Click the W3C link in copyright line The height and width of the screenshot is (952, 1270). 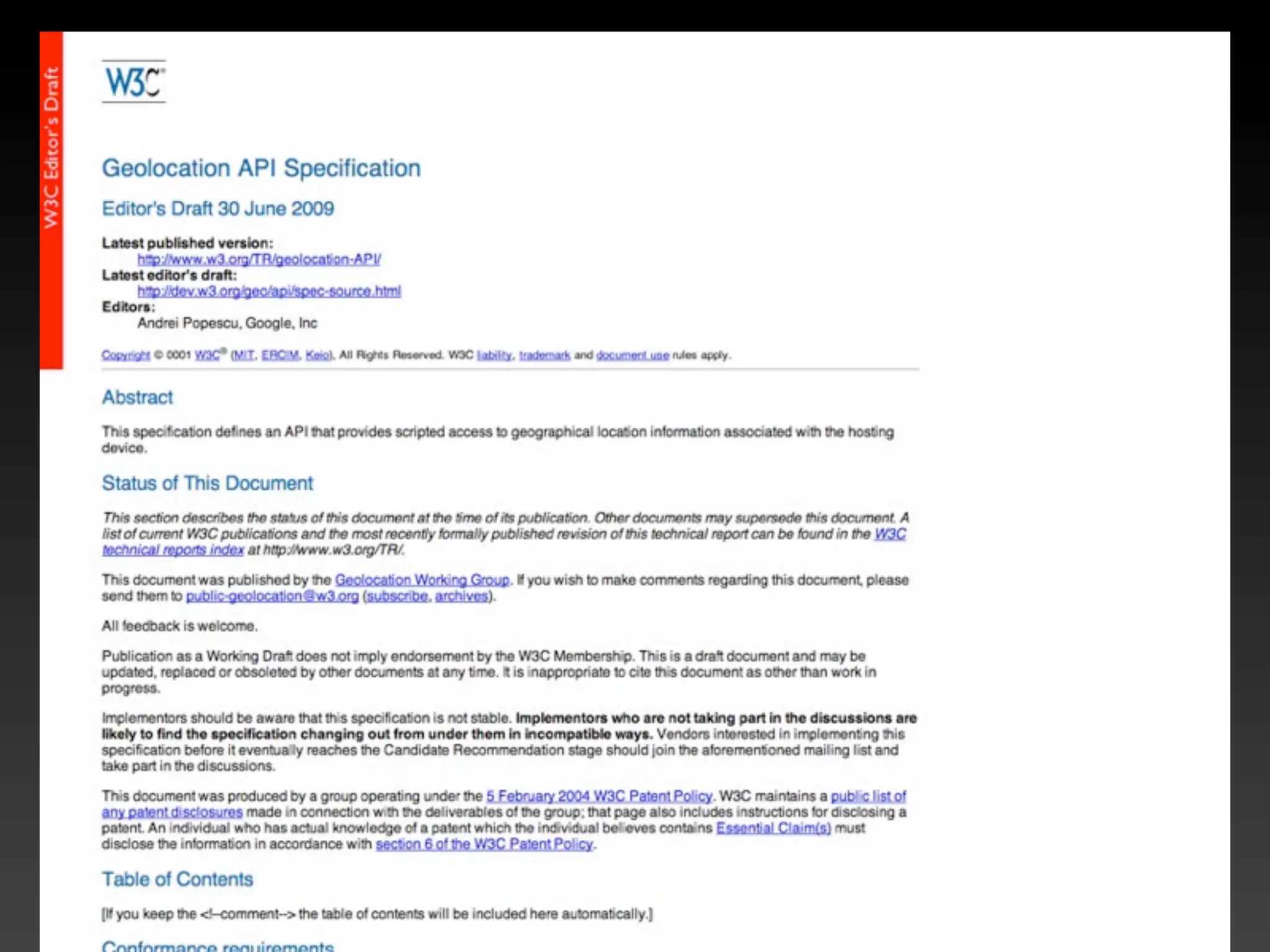(x=207, y=355)
